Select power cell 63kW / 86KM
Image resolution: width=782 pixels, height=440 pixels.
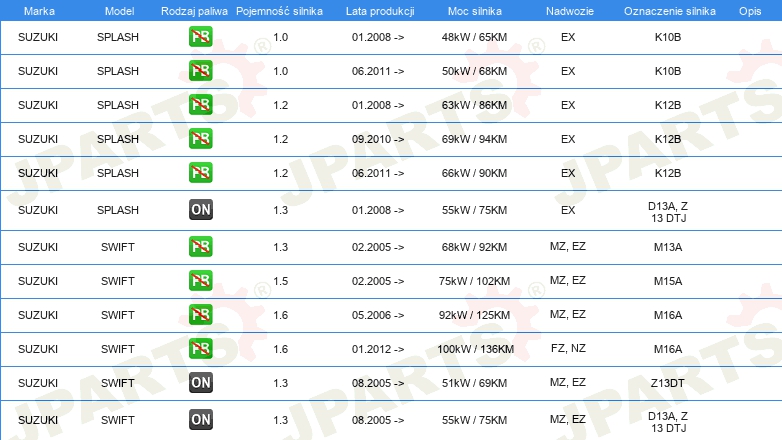(x=474, y=105)
